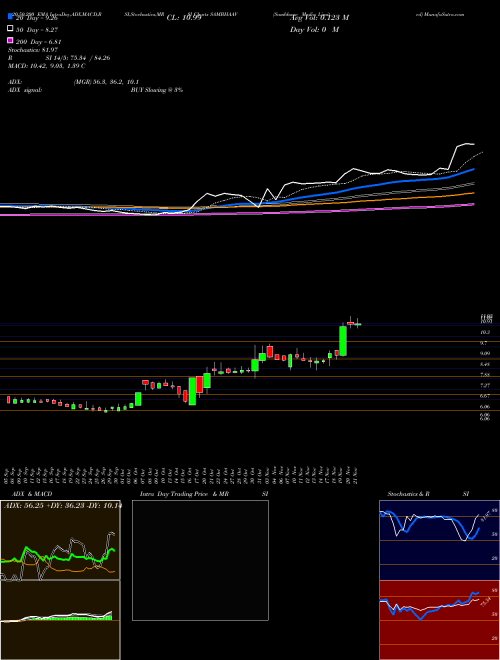Click the 'Day Vol: 0 M' label
The height and width of the screenshot is (660, 500).
tap(314, 30)
